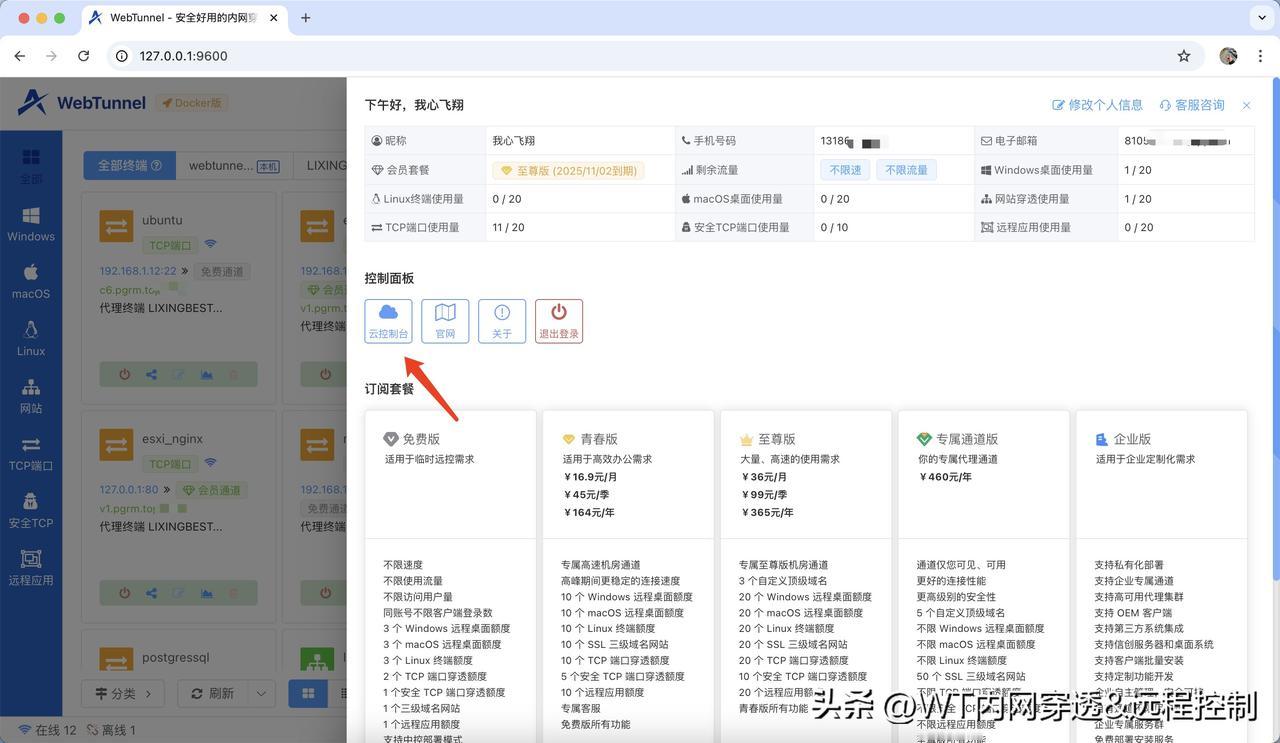Select macOS category in the sidebar
1280x743 pixels.
31,281
